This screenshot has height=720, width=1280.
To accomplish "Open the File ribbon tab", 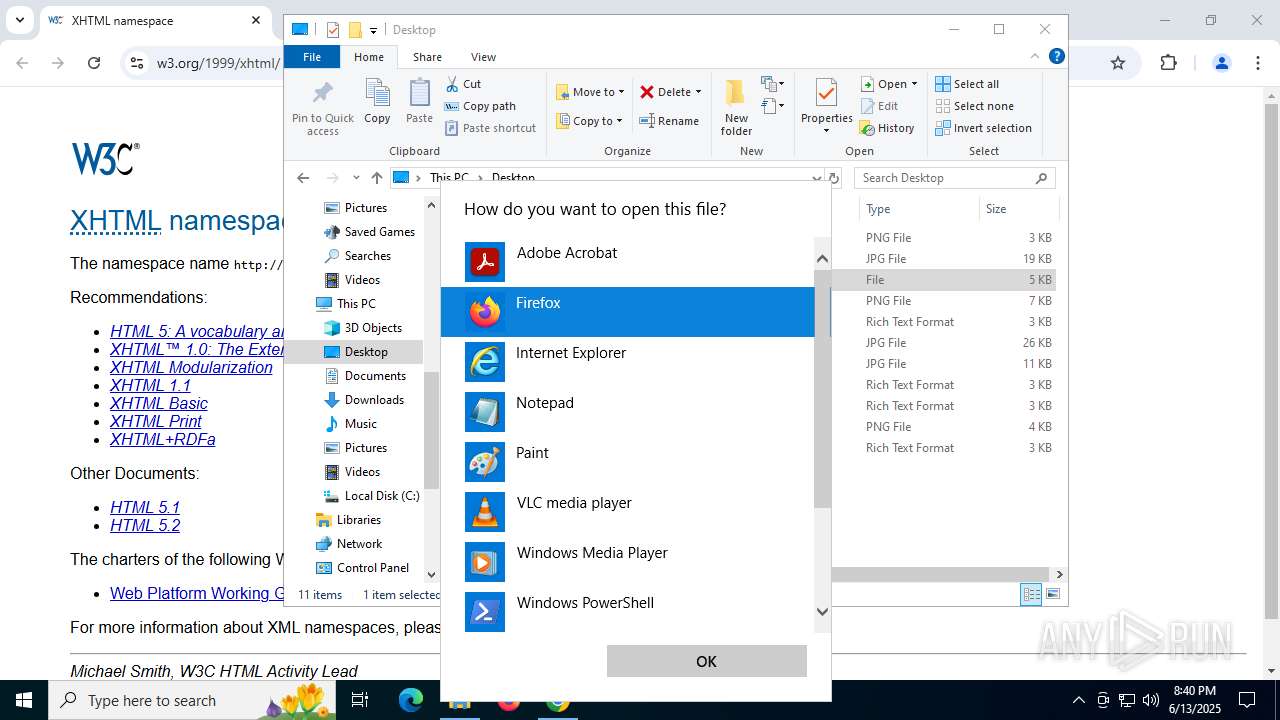I will coord(312,57).
